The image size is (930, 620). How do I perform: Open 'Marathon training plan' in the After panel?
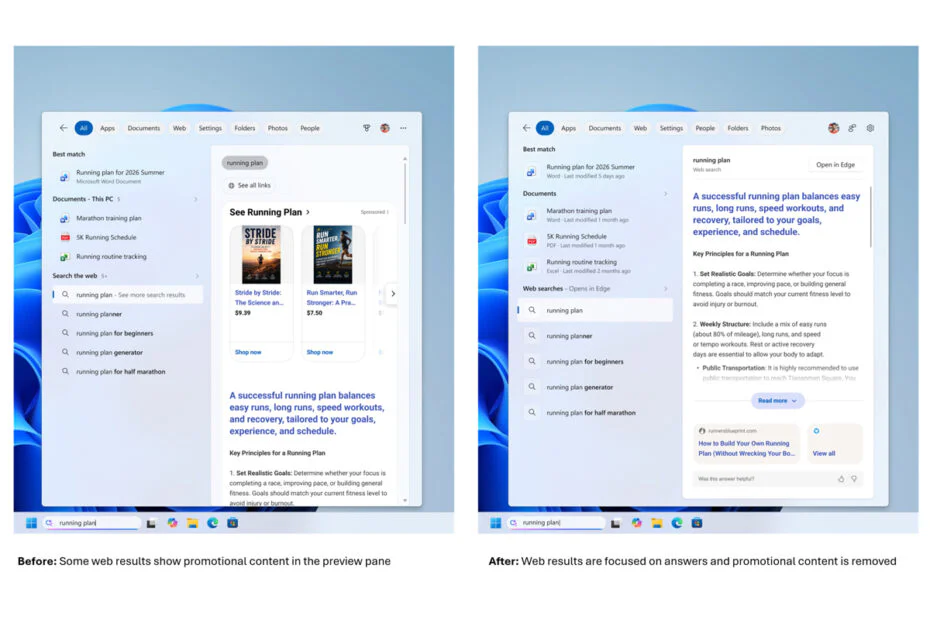tap(594, 215)
